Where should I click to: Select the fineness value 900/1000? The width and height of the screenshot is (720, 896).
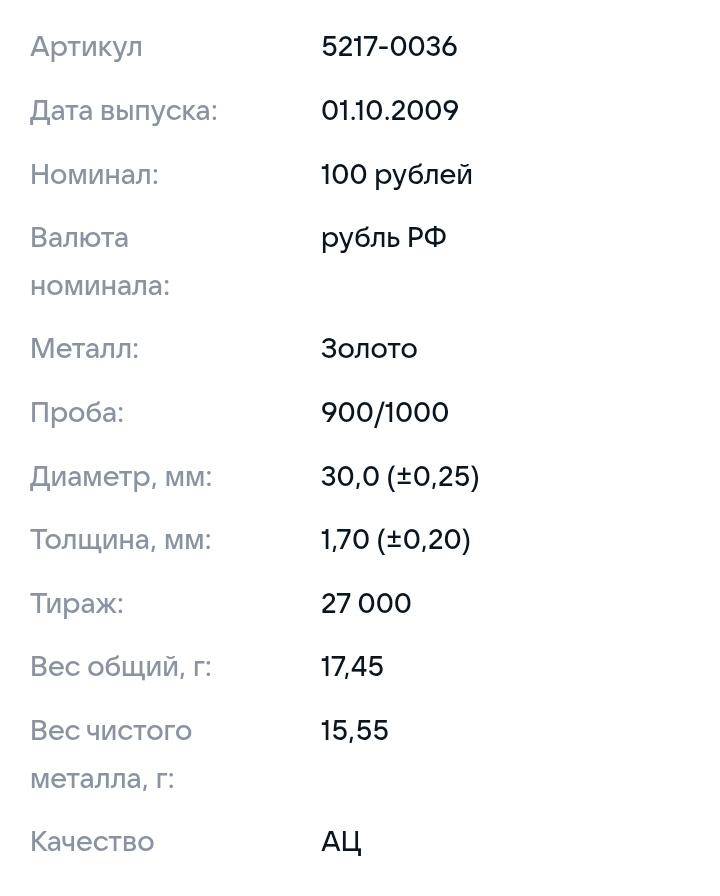[384, 413]
